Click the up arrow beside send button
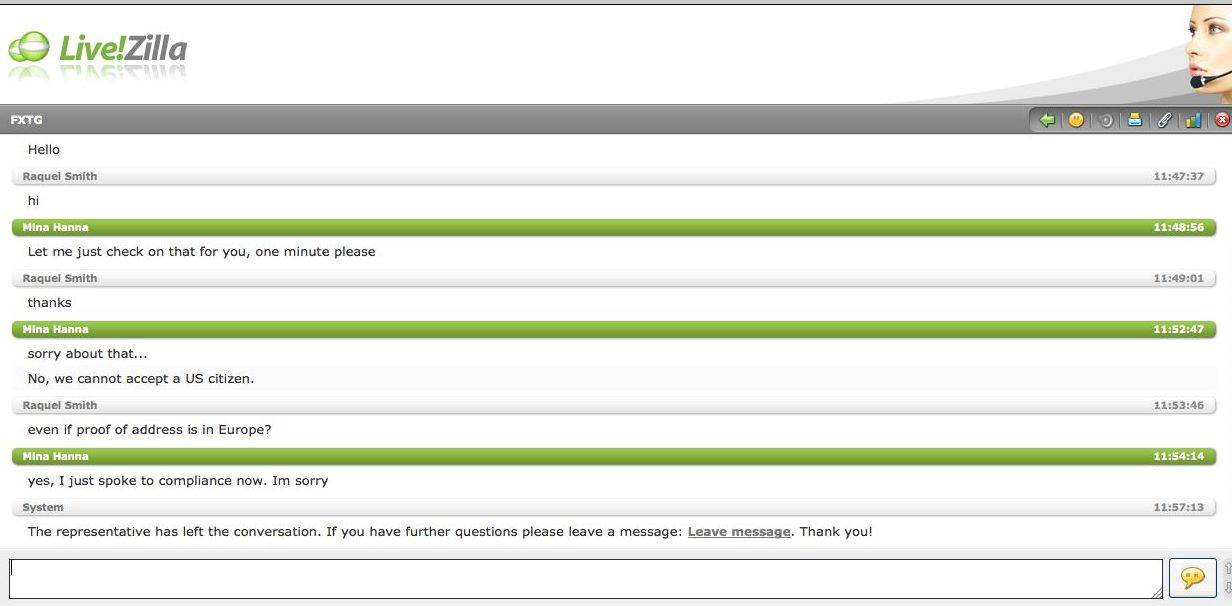Screen dimensions: 1232x606 (1227, 567)
